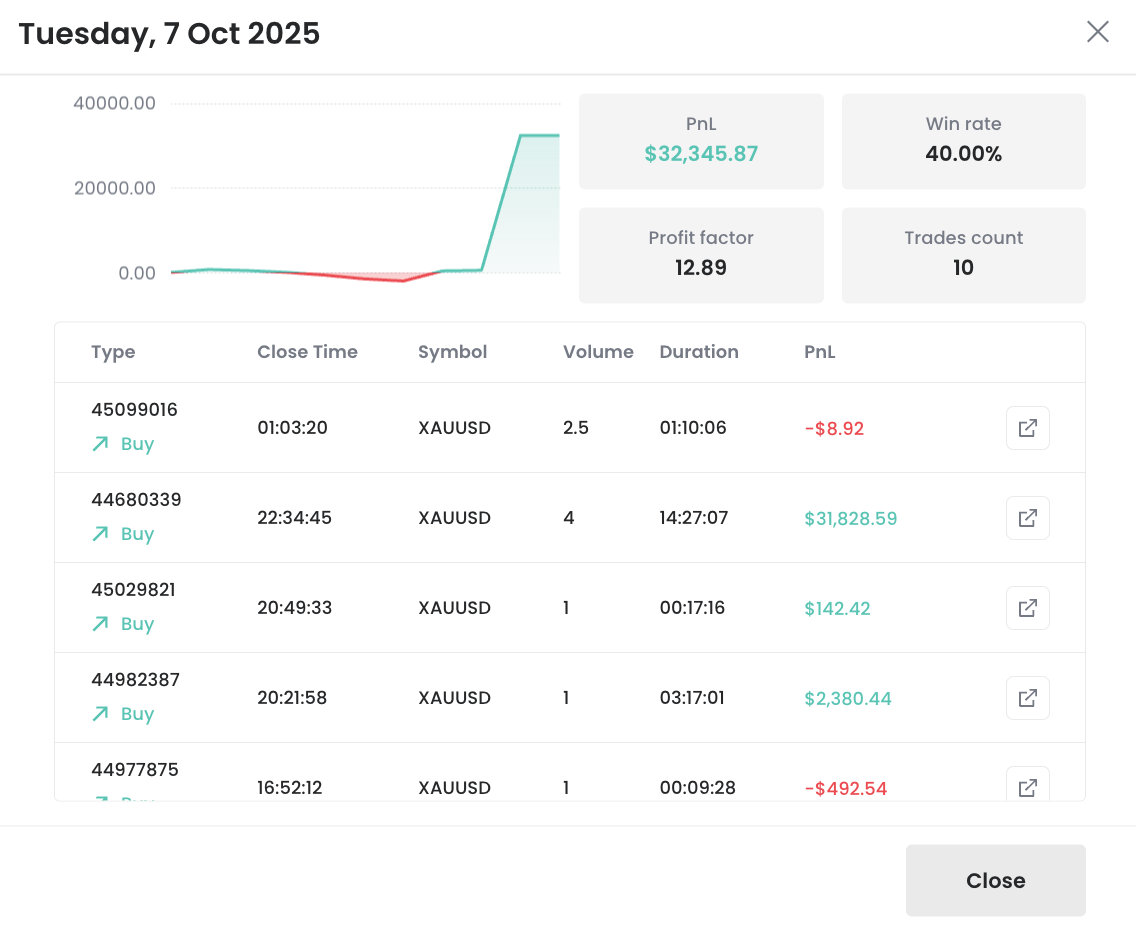The width and height of the screenshot is (1136, 938).
Task: Click the Close Time column header
Action: pyautogui.click(x=307, y=352)
